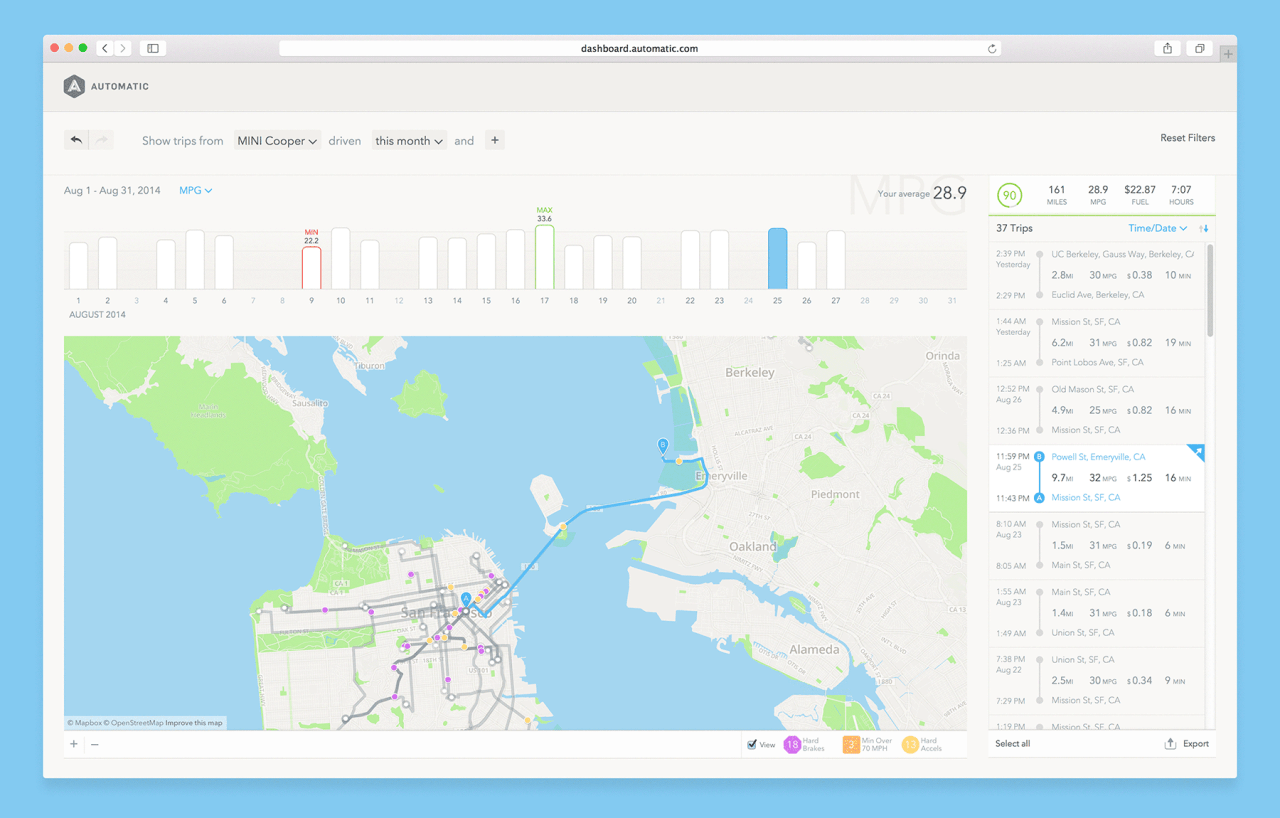Uncheck the View checkbox below the map
Viewport: 1280px width, 818px height.
pos(752,745)
